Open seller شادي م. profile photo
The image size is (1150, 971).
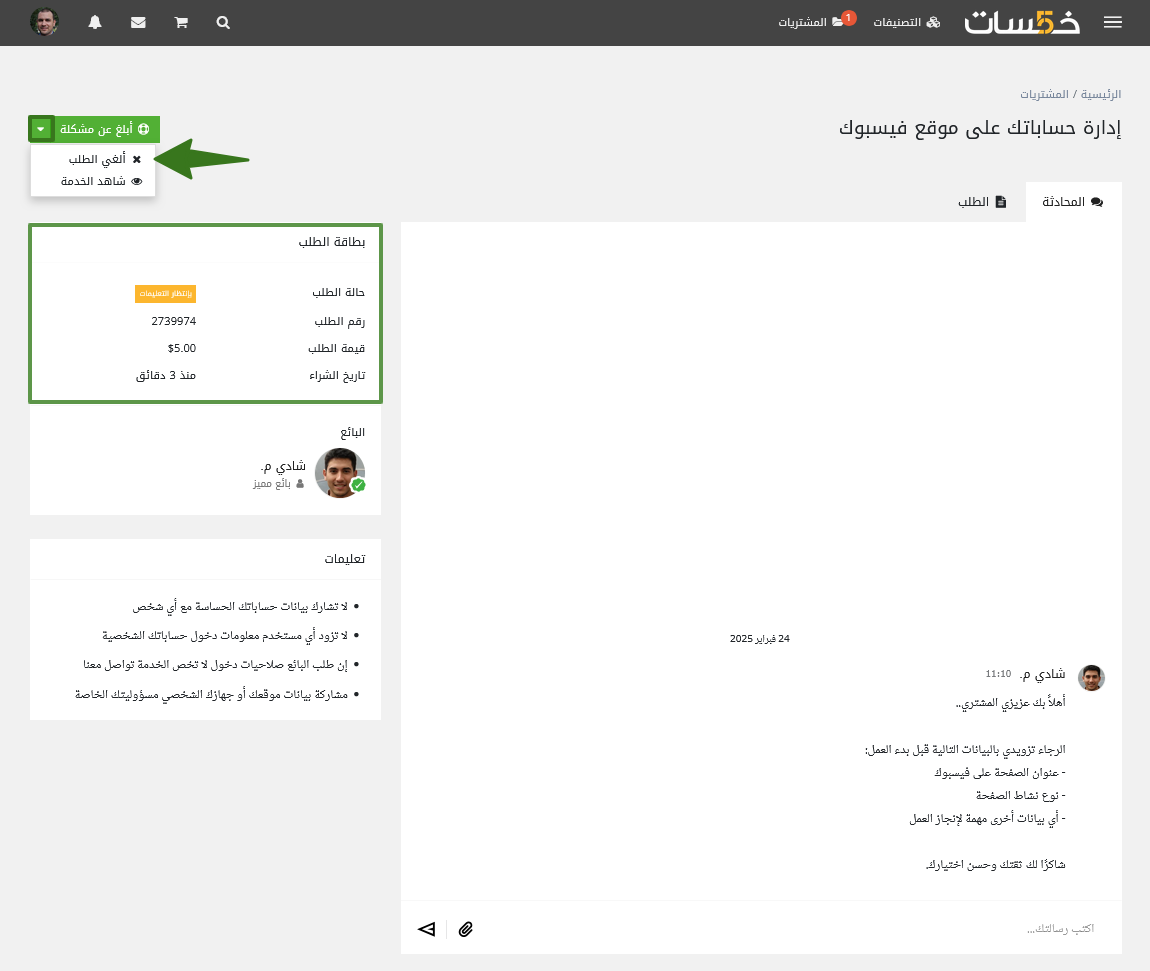coord(340,473)
